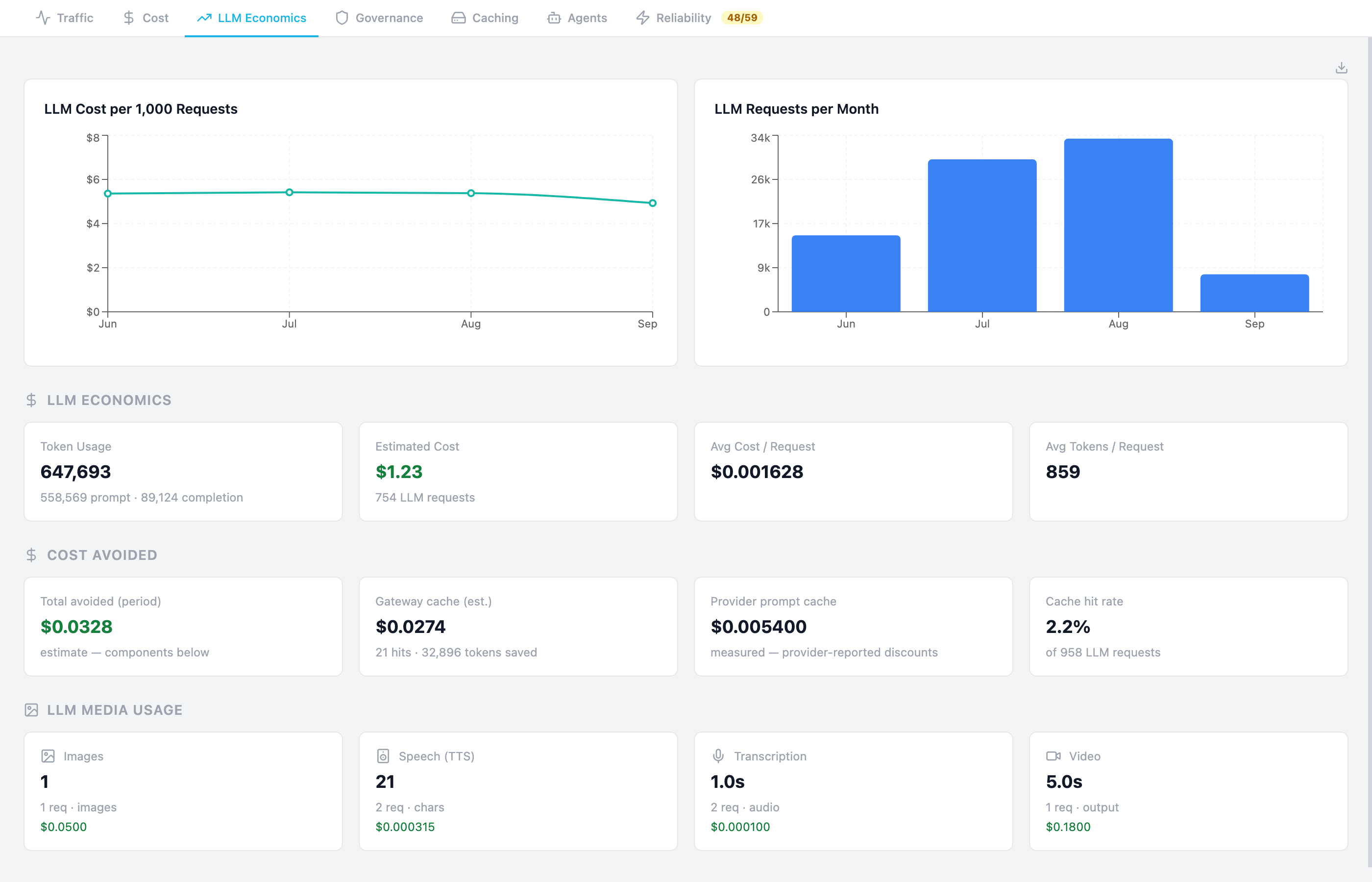Switch to the Cost tab
This screenshot has height=882, width=1372.
click(x=146, y=18)
